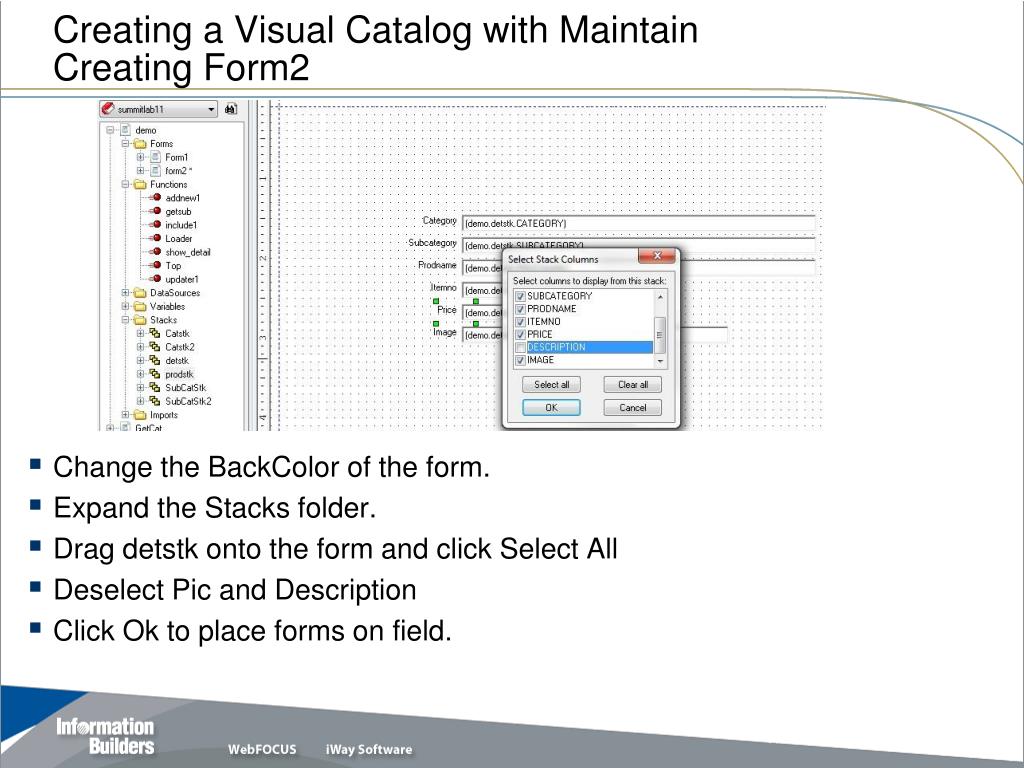Select the 'Category' label on the form
This screenshot has width=1024, height=768.
coord(440,221)
